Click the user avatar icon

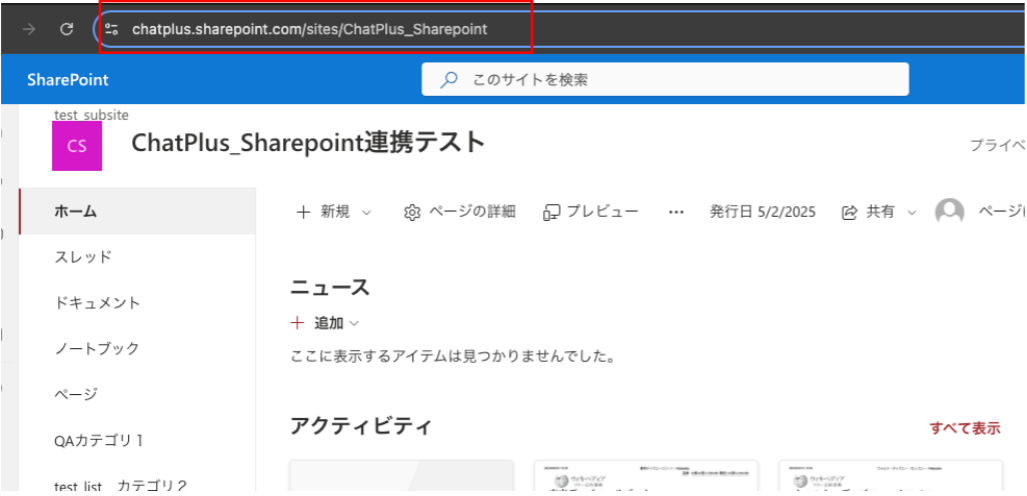click(950, 212)
